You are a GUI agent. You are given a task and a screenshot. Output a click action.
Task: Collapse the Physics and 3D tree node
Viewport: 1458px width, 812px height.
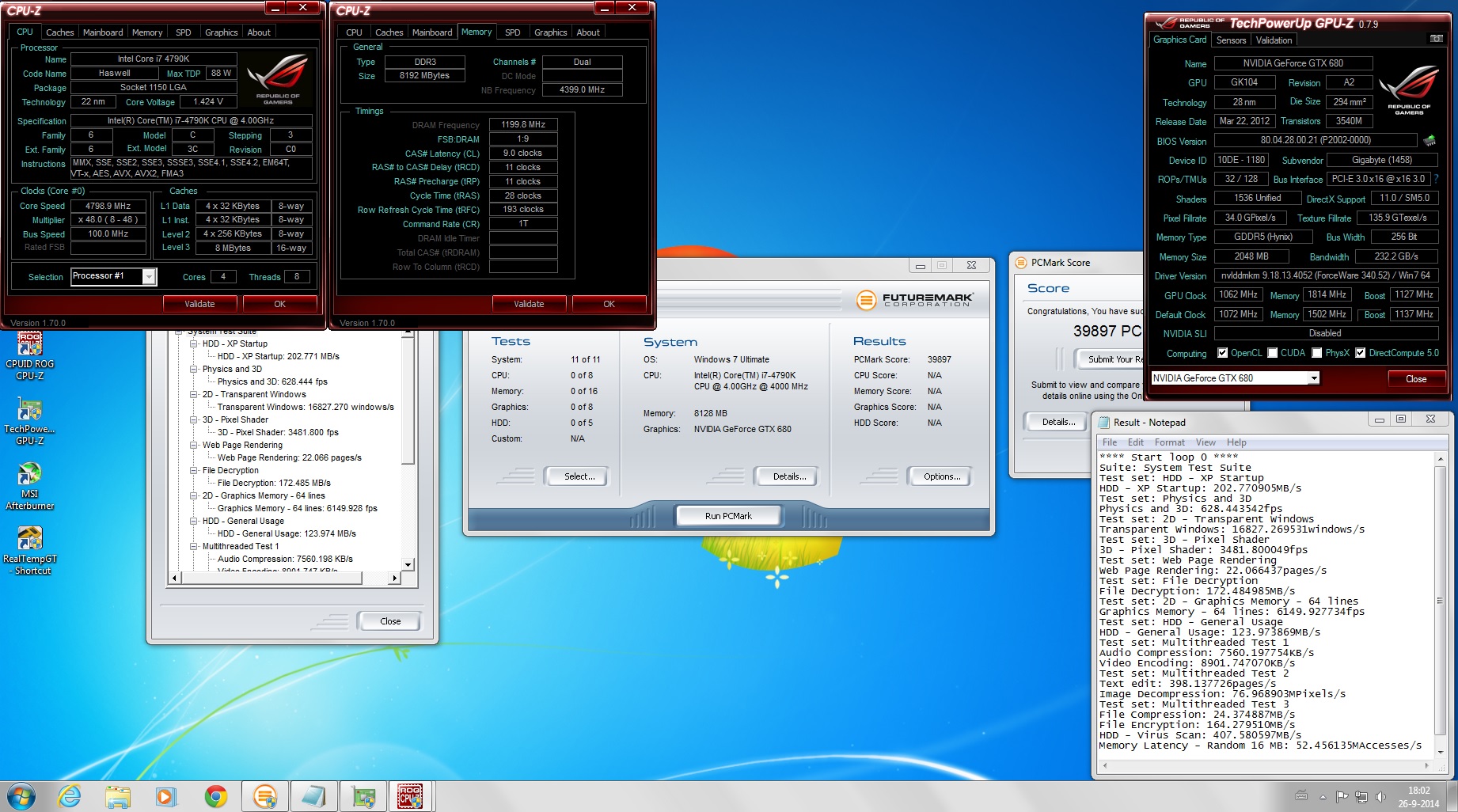193,369
